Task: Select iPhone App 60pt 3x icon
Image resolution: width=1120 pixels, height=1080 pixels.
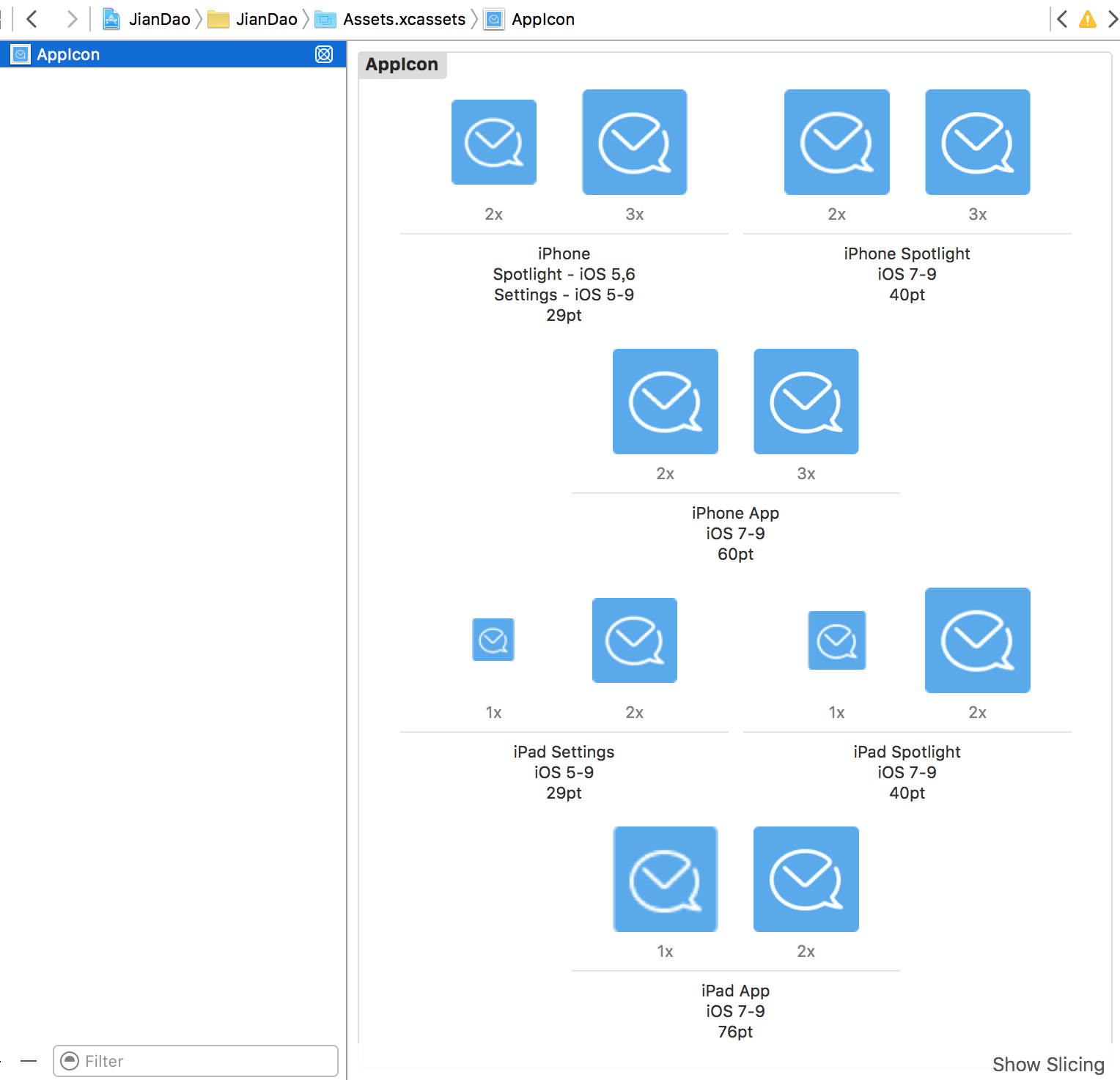Action: coord(806,402)
